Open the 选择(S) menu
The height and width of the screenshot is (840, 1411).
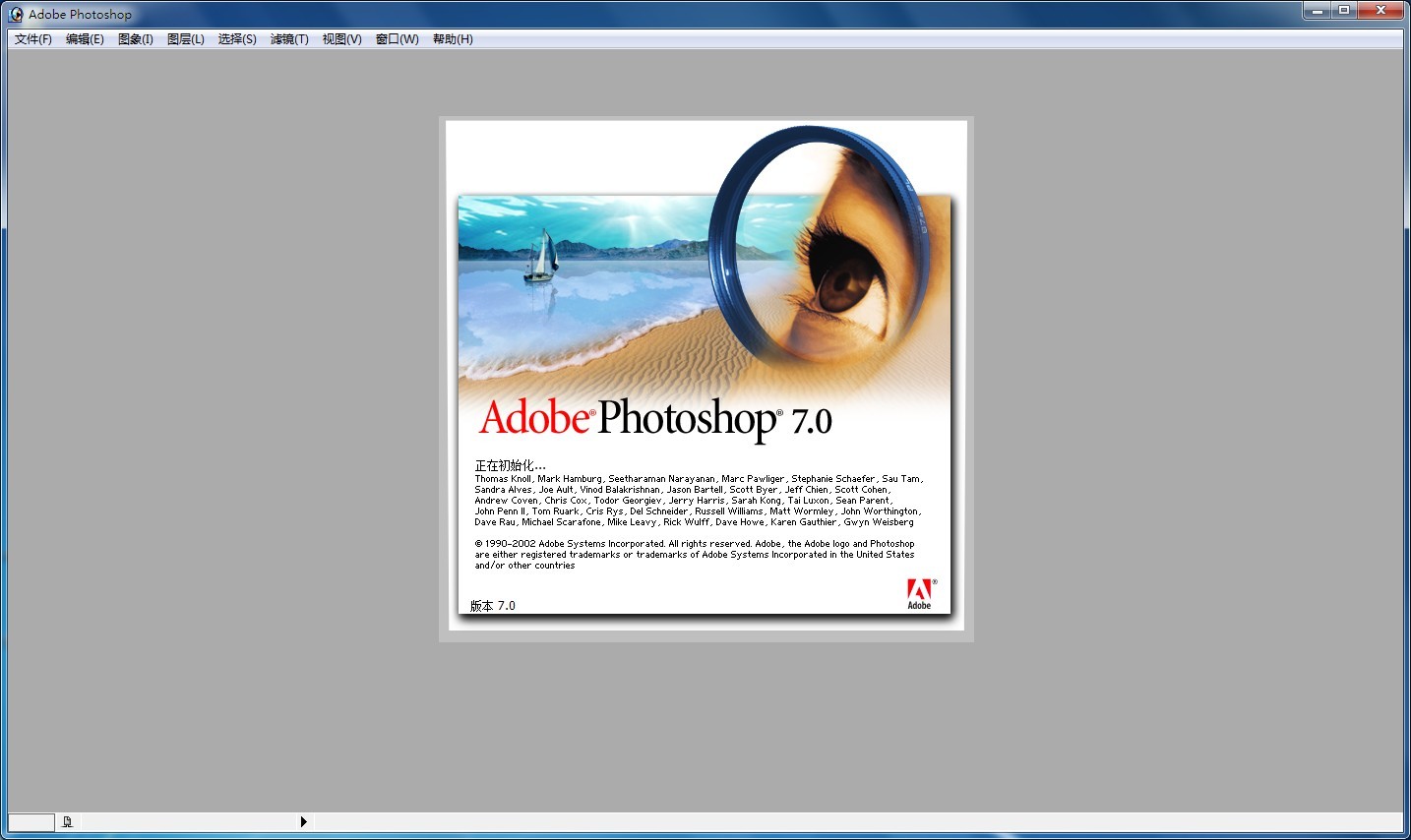point(237,39)
